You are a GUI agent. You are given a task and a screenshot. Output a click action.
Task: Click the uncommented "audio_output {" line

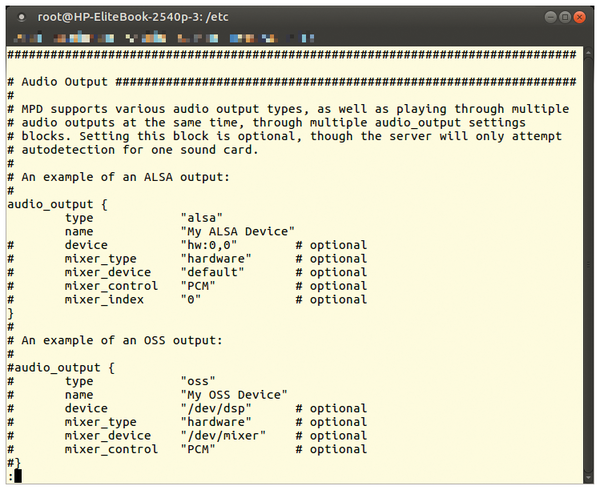[57, 204]
